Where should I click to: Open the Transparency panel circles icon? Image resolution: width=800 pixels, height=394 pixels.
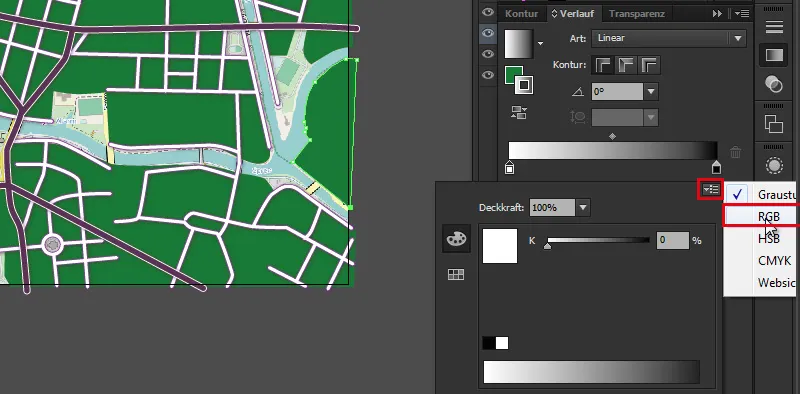pos(774,84)
